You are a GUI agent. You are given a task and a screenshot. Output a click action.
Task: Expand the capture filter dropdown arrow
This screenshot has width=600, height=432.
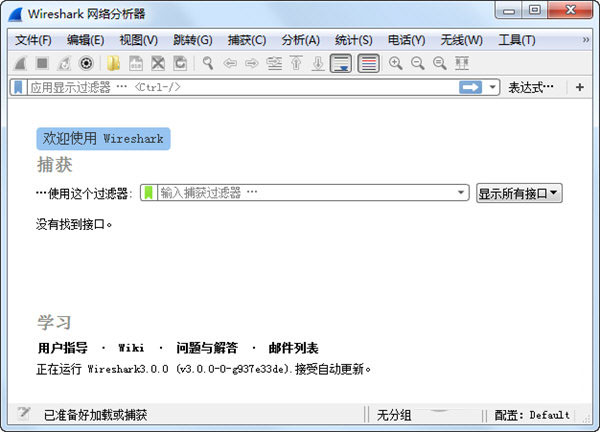point(461,193)
